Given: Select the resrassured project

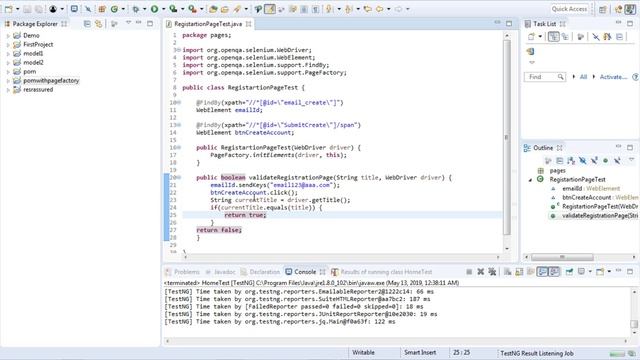Looking at the screenshot, I should (38, 89).
